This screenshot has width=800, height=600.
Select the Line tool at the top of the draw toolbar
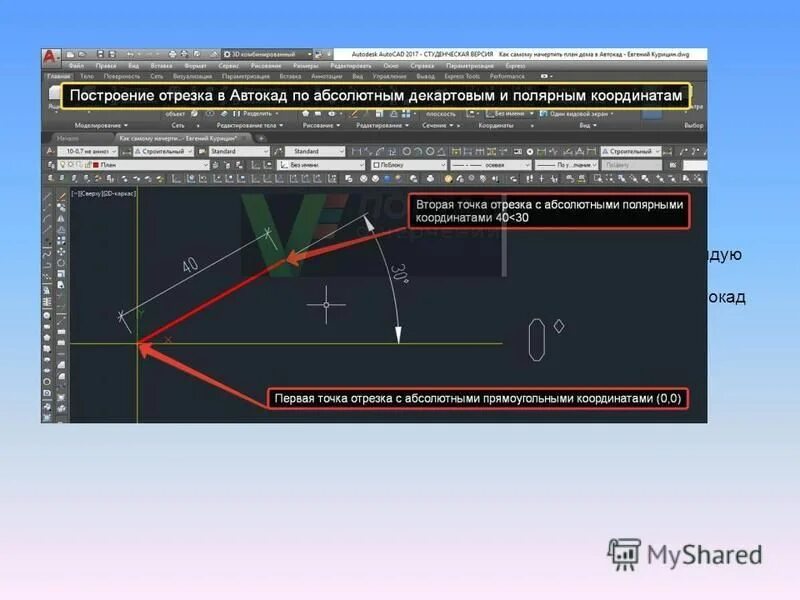(x=47, y=197)
